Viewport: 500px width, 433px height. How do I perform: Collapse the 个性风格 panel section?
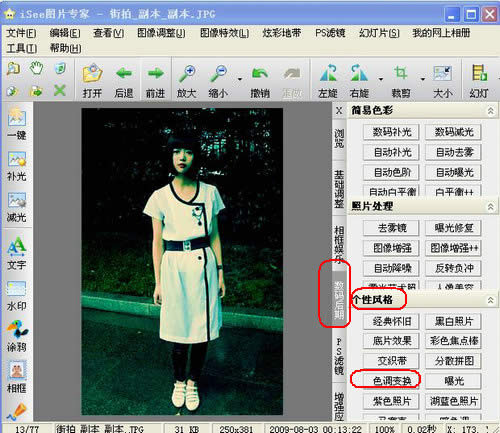pyautogui.click(x=491, y=300)
